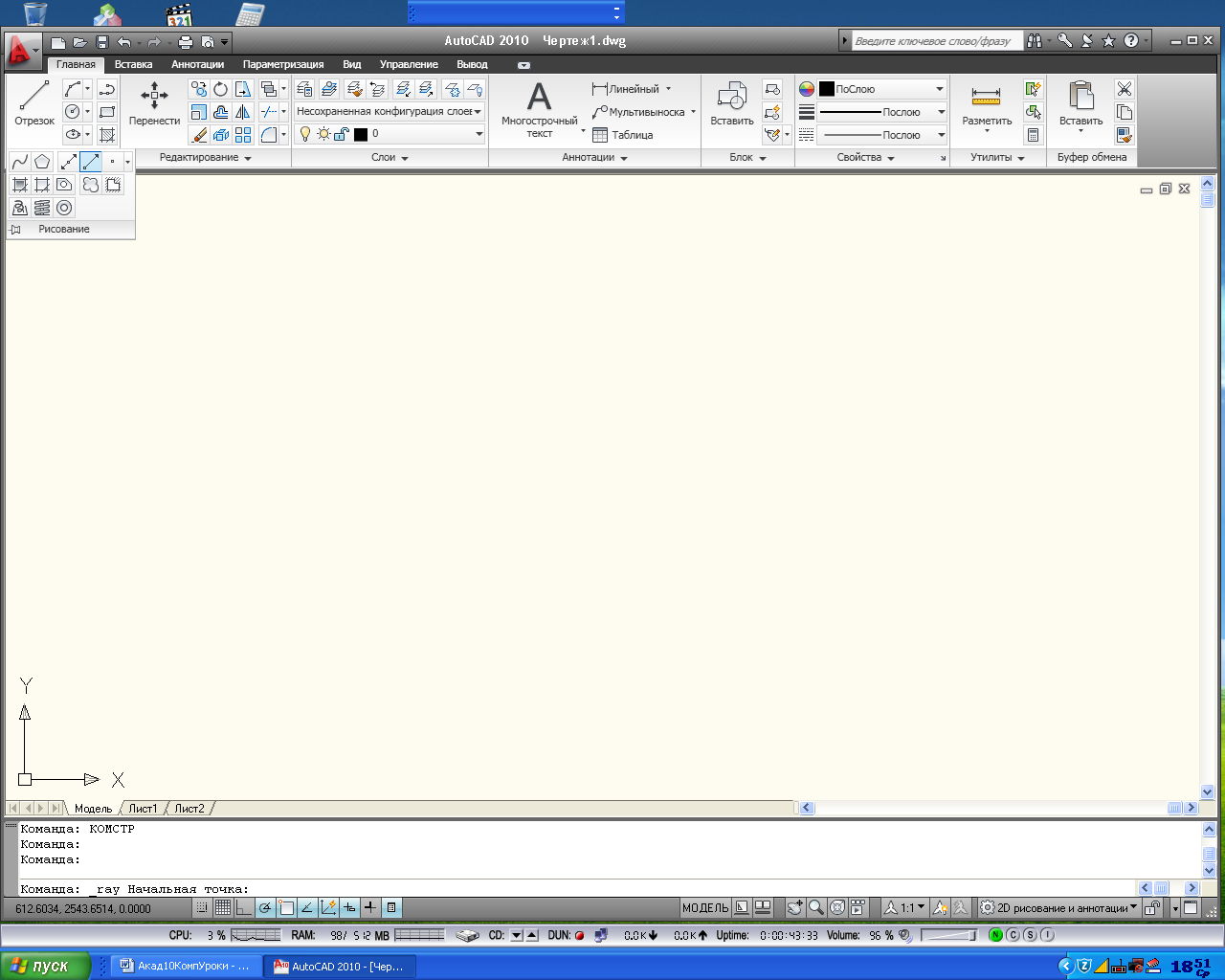Toggle Ortho mode in status bar

(244, 907)
